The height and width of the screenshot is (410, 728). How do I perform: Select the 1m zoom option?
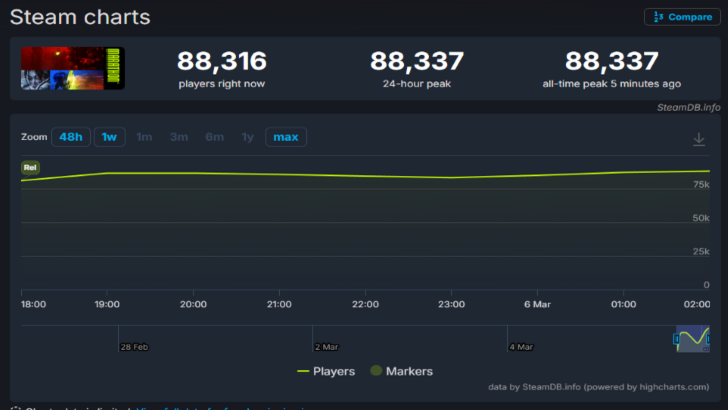click(144, 137)
